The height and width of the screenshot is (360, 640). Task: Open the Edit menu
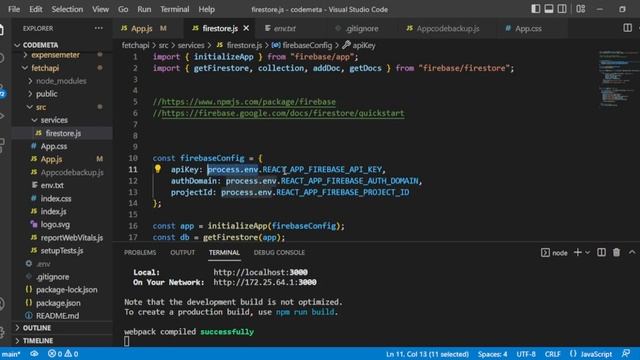36,9
